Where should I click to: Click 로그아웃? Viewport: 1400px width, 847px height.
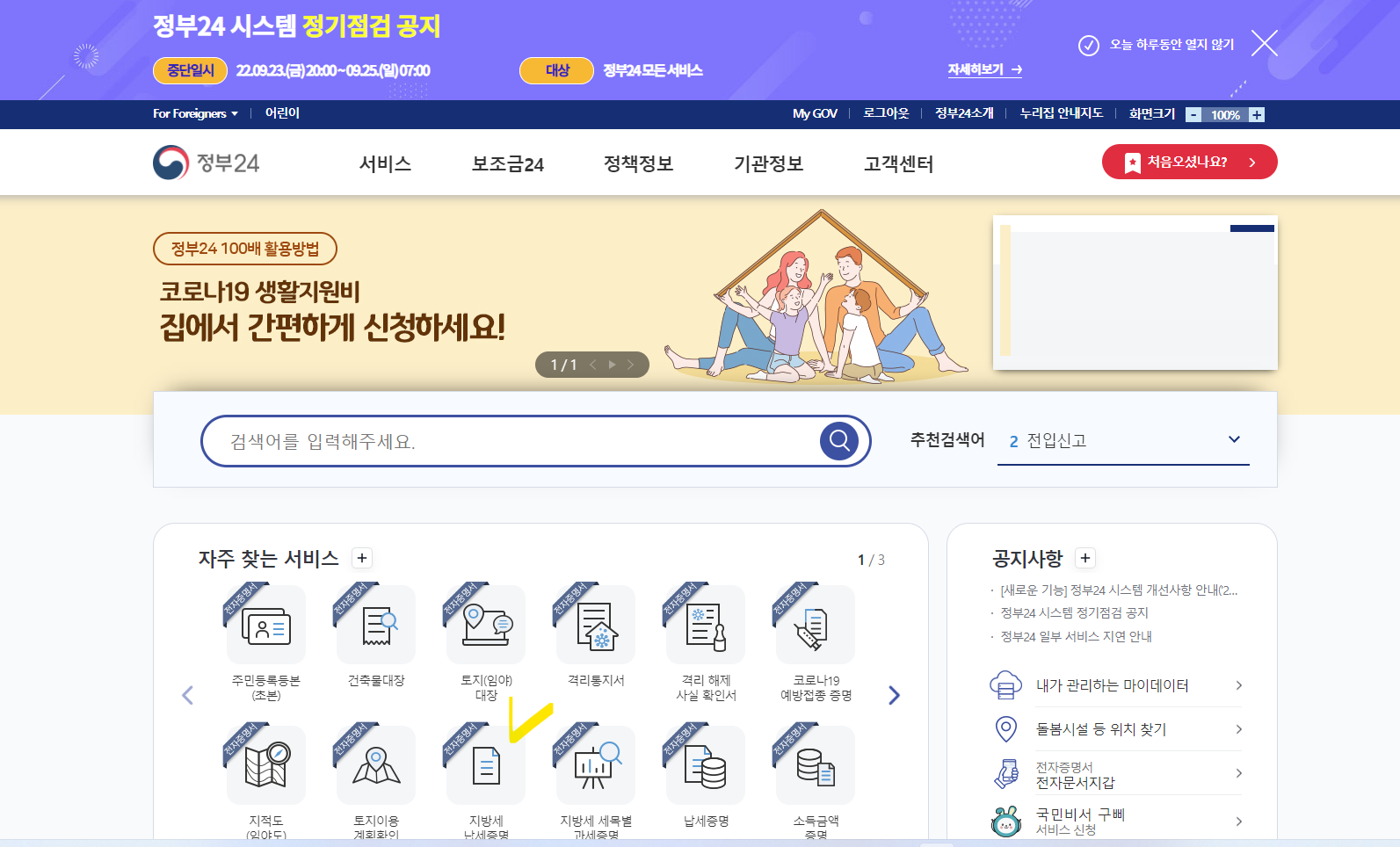pos(886,113)
